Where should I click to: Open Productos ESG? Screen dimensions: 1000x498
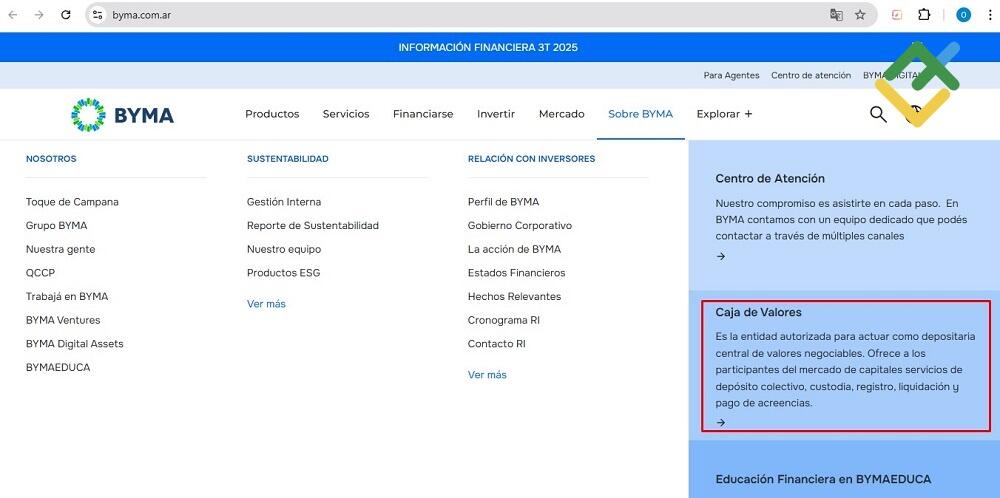(283, 273)
